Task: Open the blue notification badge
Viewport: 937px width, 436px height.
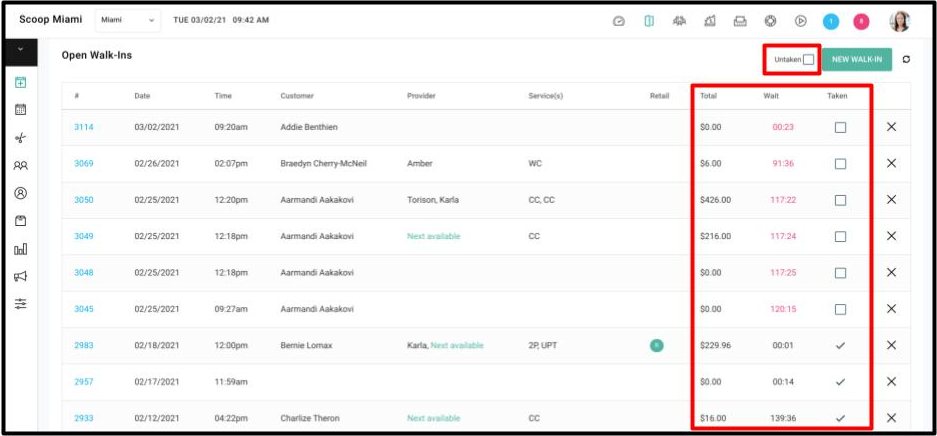Action: point(831,22)
